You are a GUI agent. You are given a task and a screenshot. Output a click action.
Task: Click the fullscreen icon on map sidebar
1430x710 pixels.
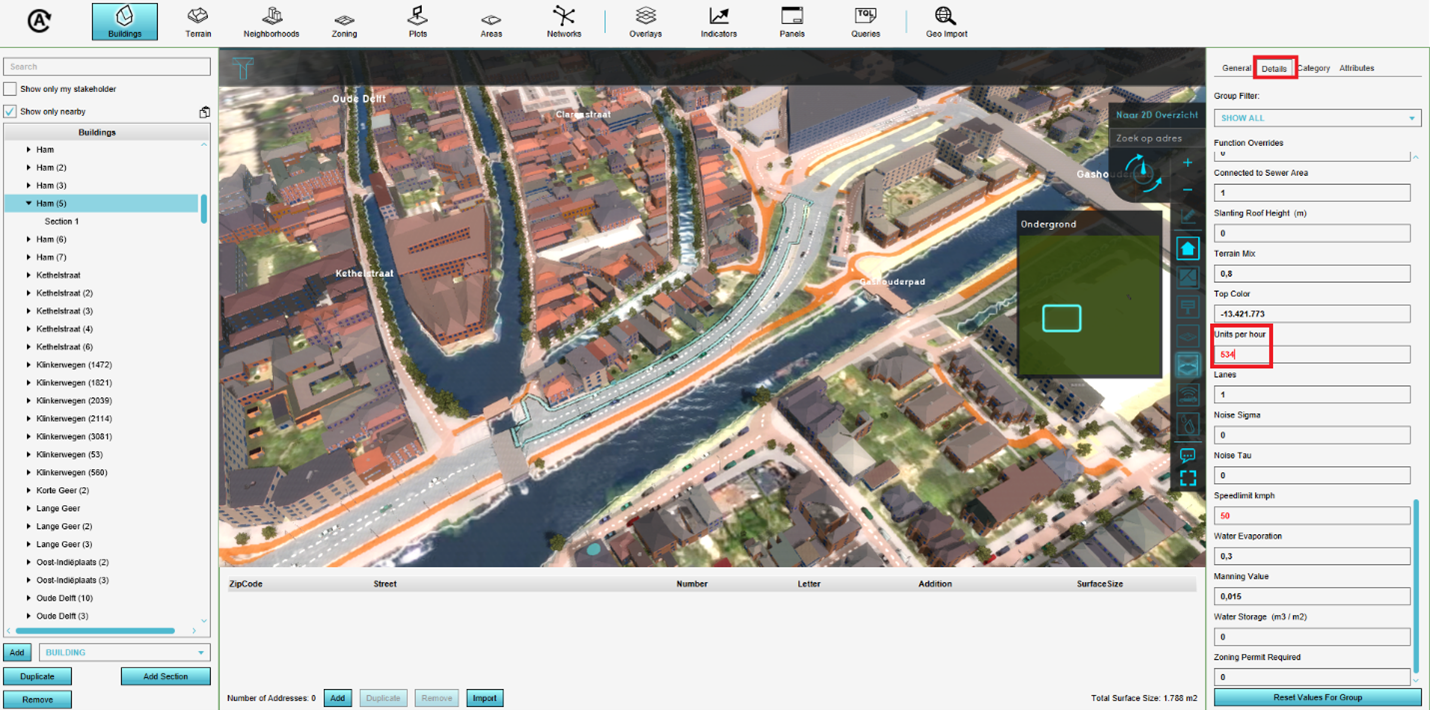pyautogui.click(x=1187, y=478)
